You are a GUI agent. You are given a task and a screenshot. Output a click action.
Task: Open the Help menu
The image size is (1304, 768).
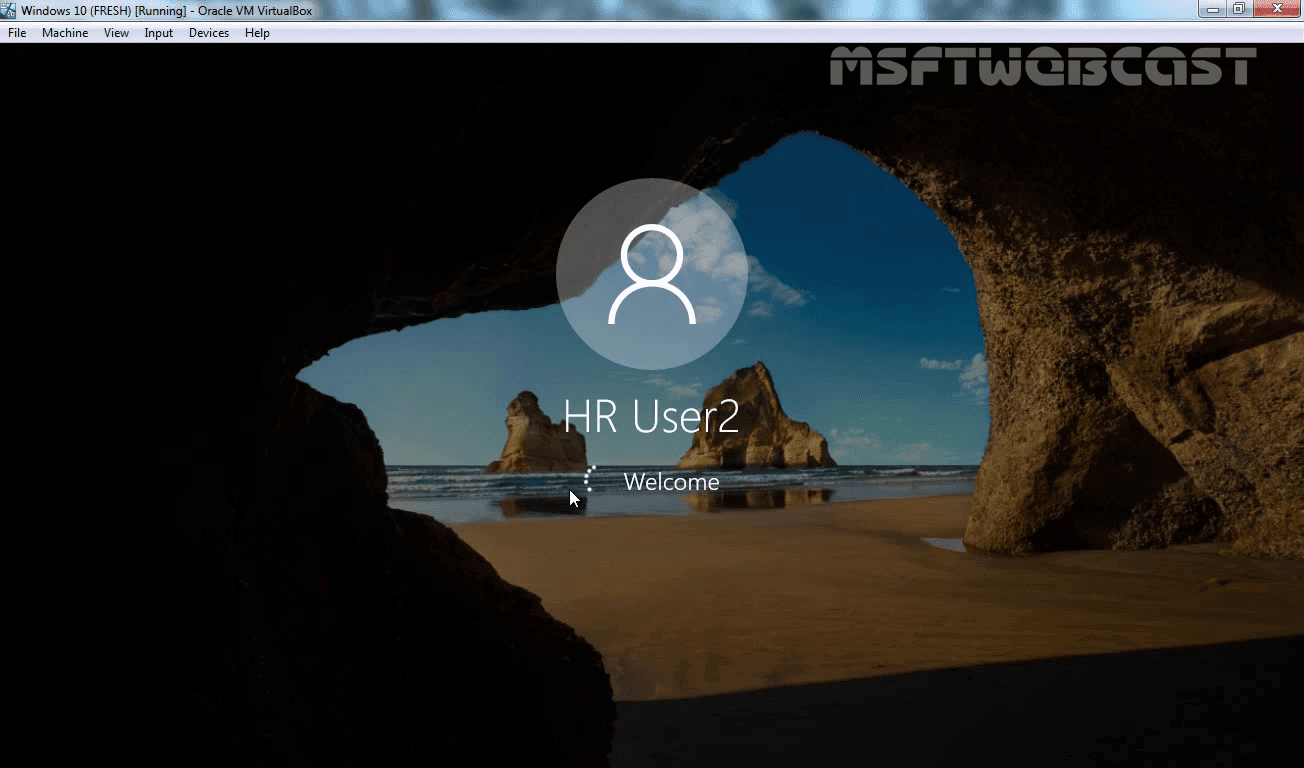point(257,33)
